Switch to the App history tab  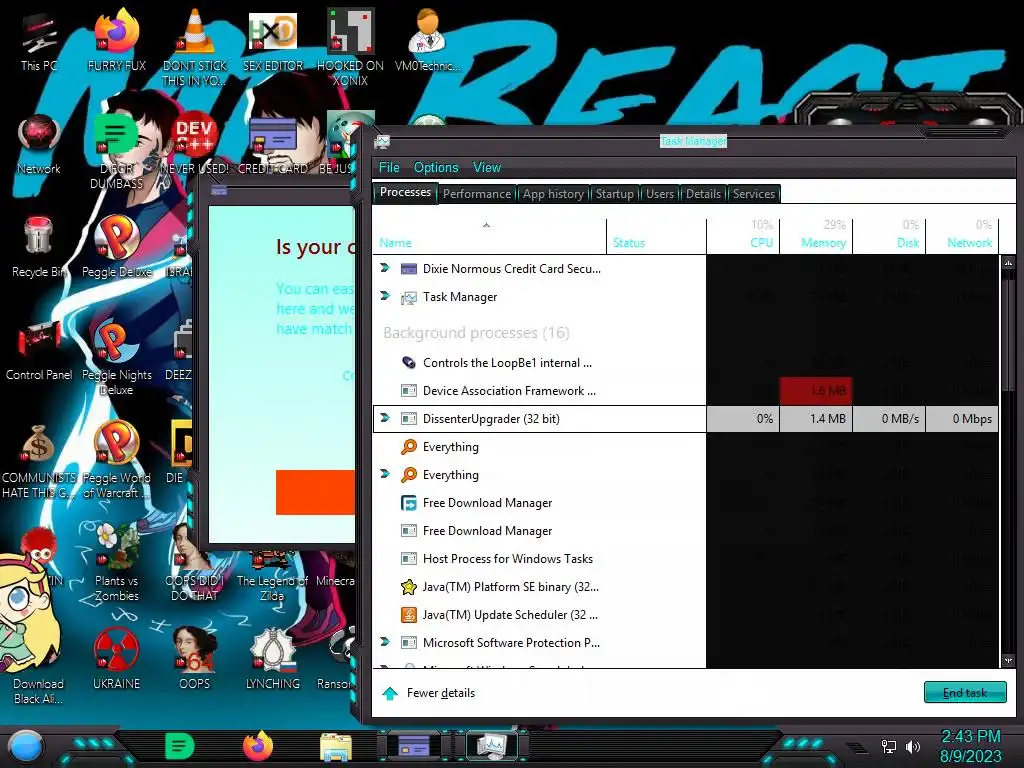(x=553, y=194)
